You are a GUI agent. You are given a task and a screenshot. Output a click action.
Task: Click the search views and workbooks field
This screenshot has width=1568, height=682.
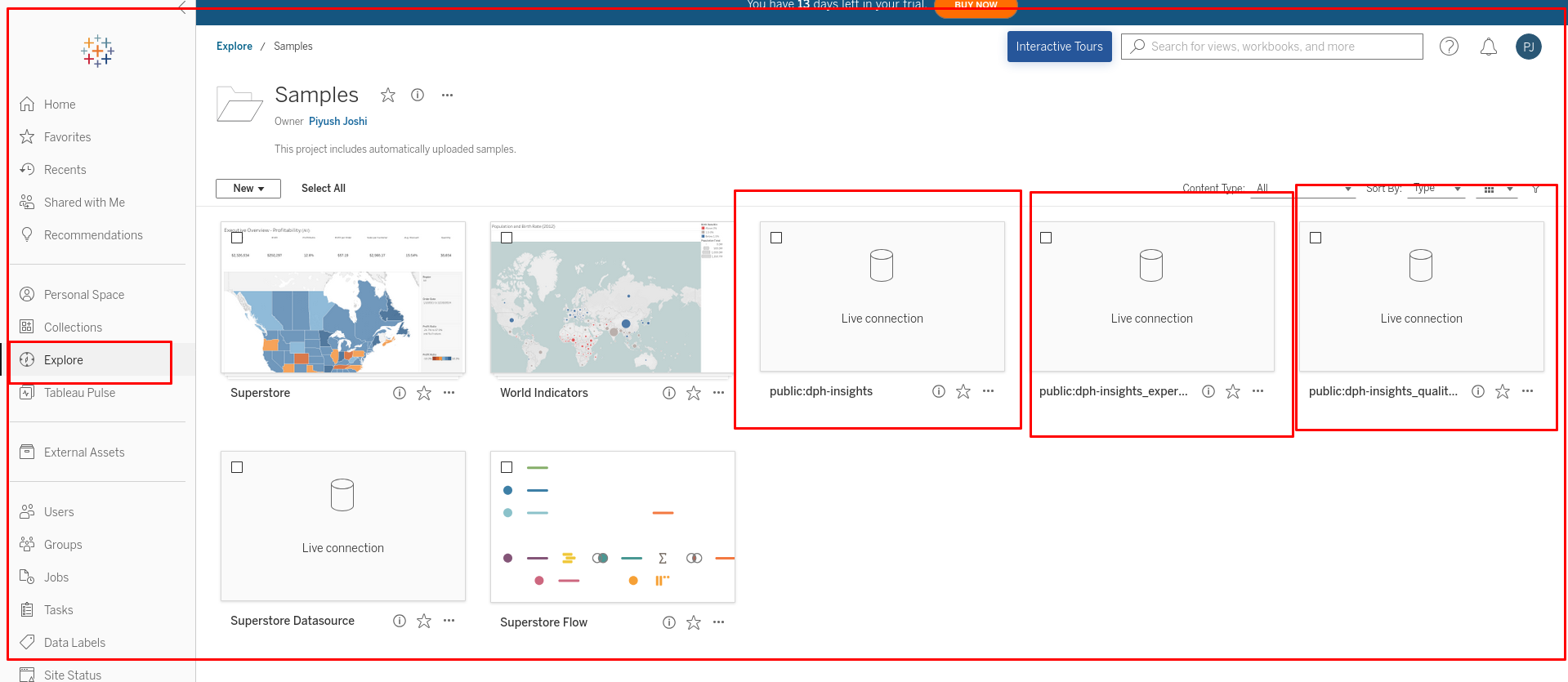[x=1271, y=47]
